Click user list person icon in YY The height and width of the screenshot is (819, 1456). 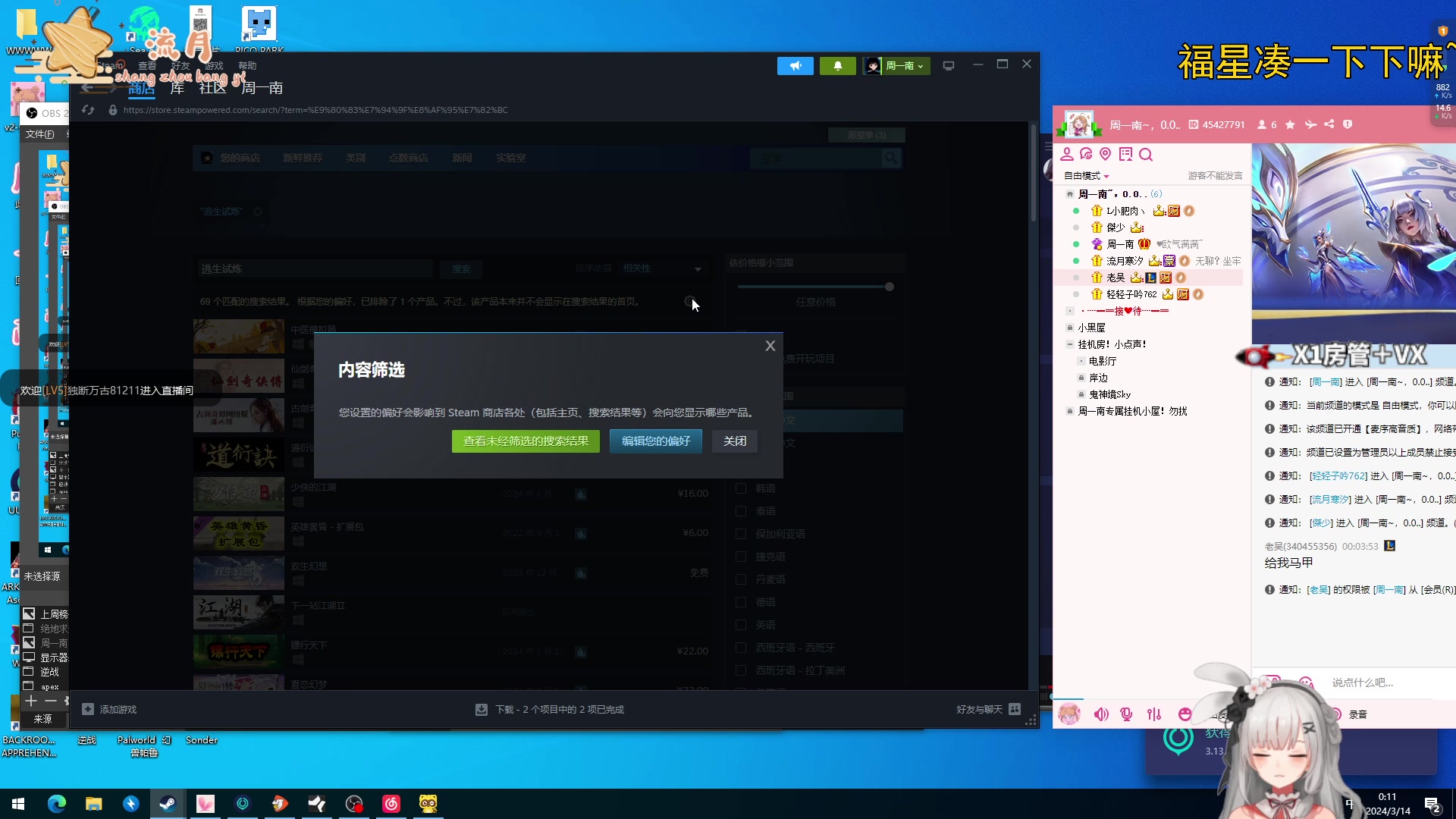click(1067, 155)
